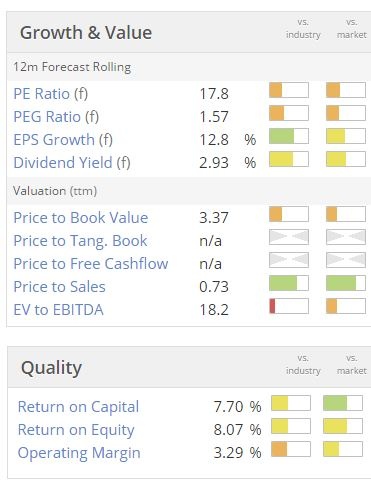
Task: Click the Growth & Value panel heading
Action: tap(86, 33)
